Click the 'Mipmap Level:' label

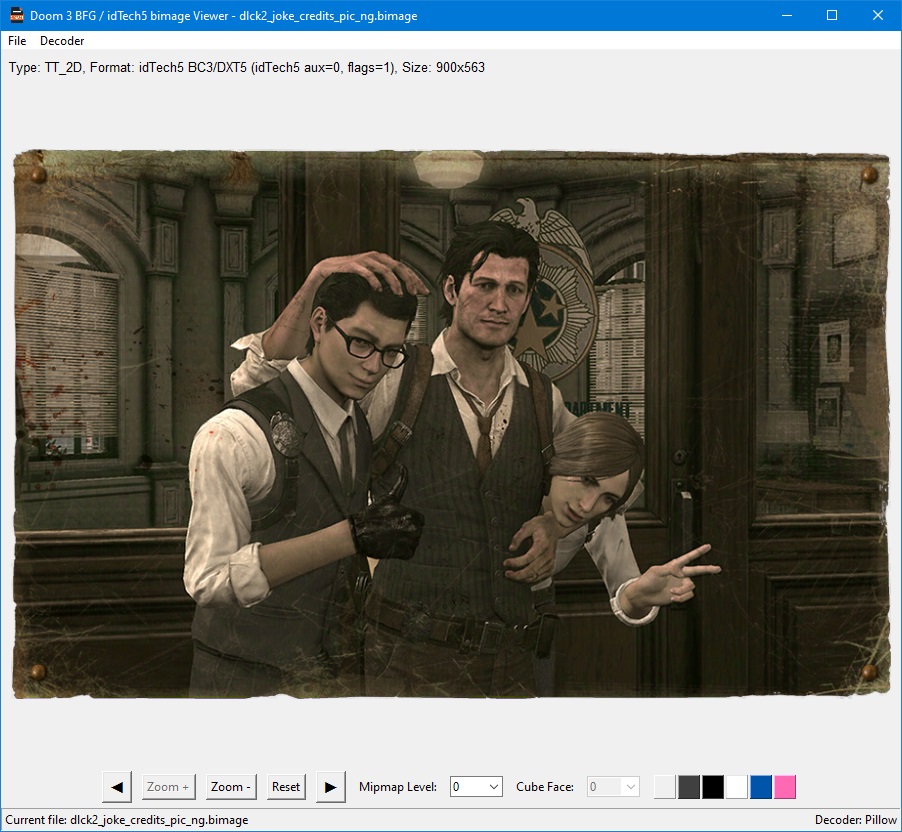click(x=398, y=787)
